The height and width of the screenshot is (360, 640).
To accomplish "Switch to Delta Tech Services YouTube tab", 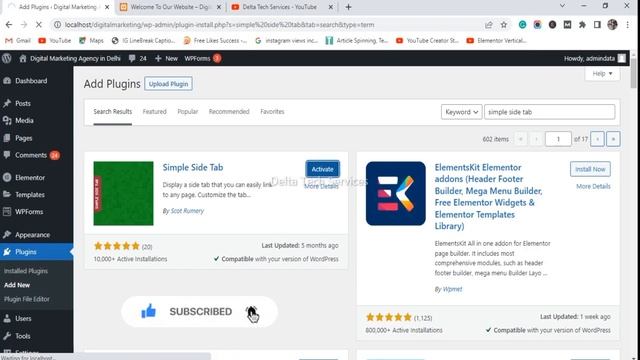I will pos(282,7).
